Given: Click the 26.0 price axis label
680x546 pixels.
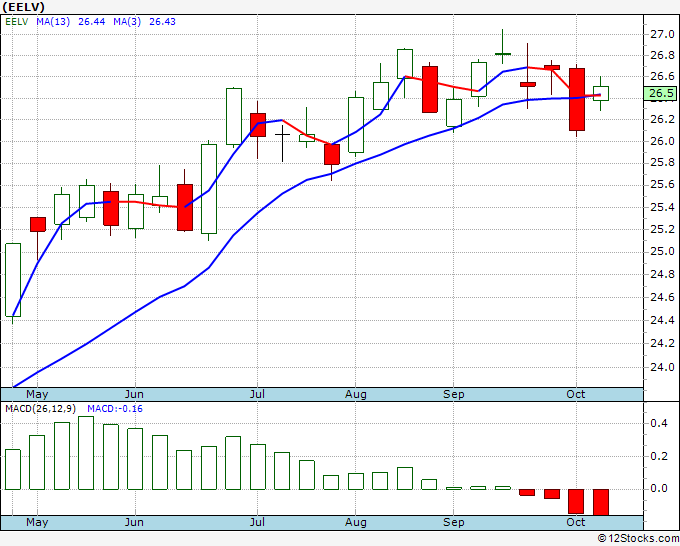Looking at the screenshot, I should (662, 141).
